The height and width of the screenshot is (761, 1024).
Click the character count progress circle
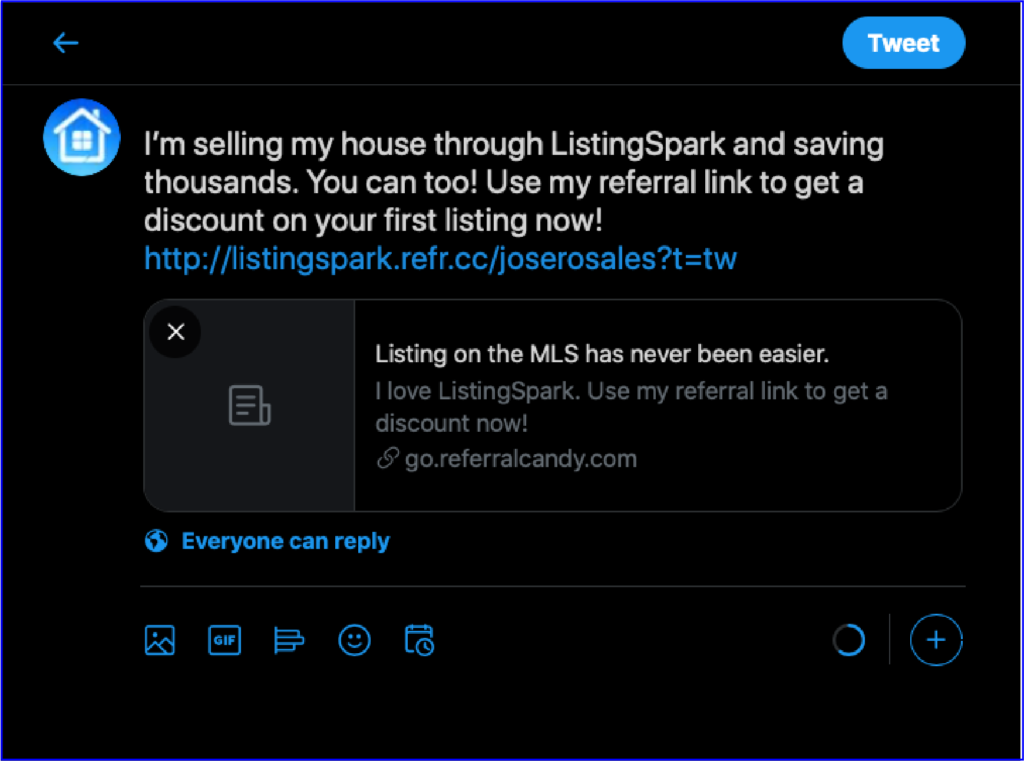pyautogui.click(x=848, y=640)
